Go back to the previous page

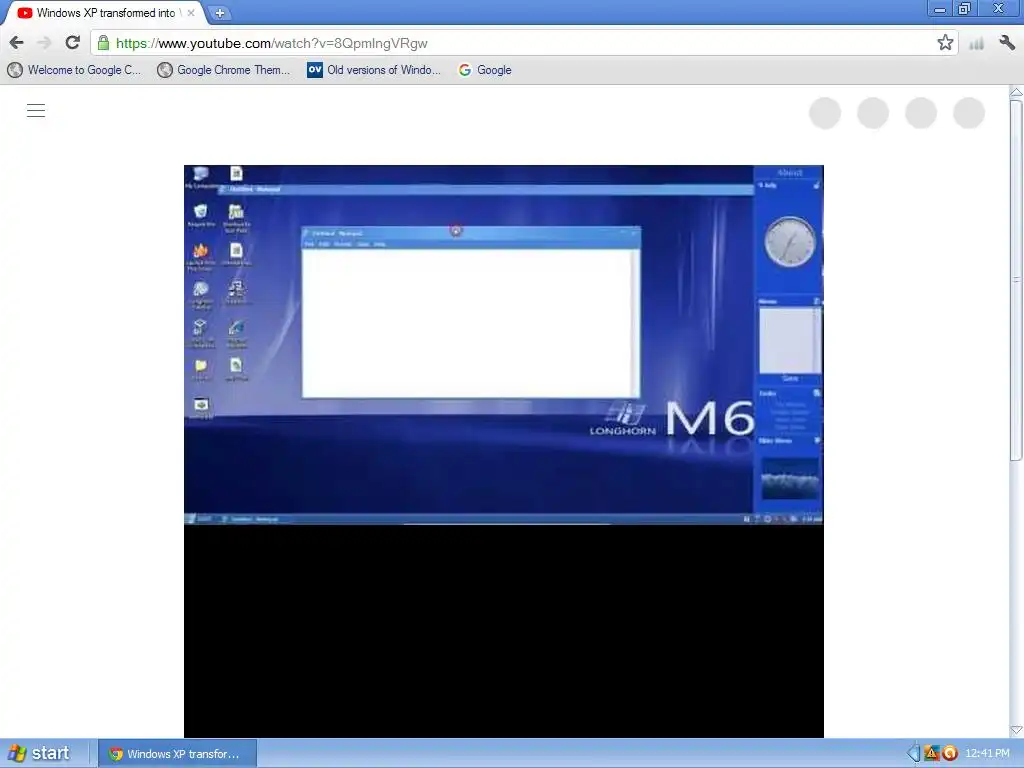[x=16, y=43]
